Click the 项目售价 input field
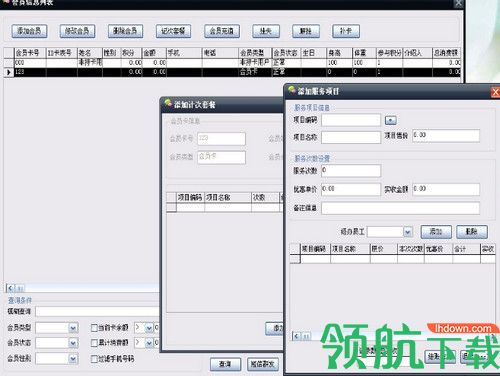This screenshot has width=500, height=376. click(x=446, y=136)
